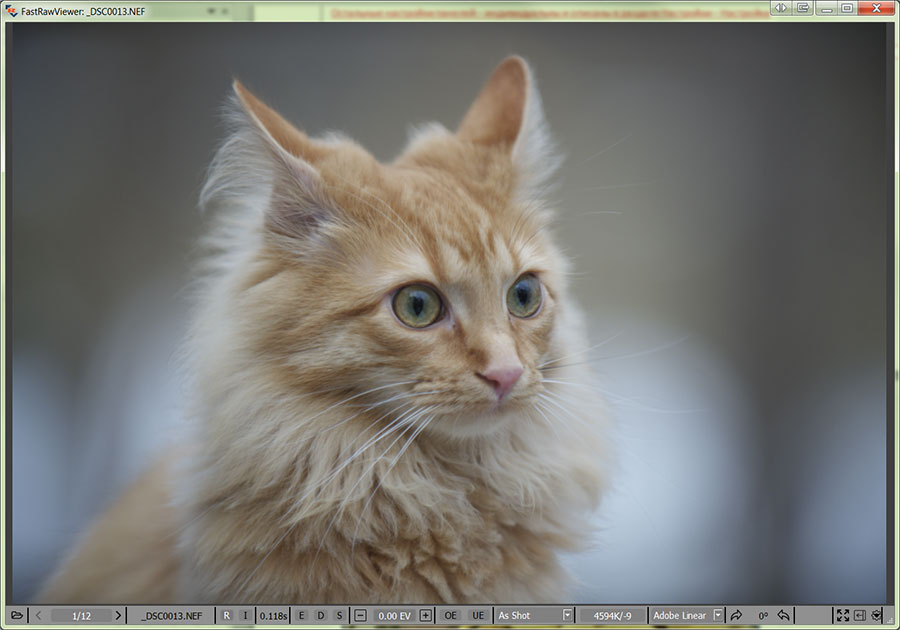Screen dimensions: 900x630
Task: Toggle the R raw display mode
Action: [226, 615]
